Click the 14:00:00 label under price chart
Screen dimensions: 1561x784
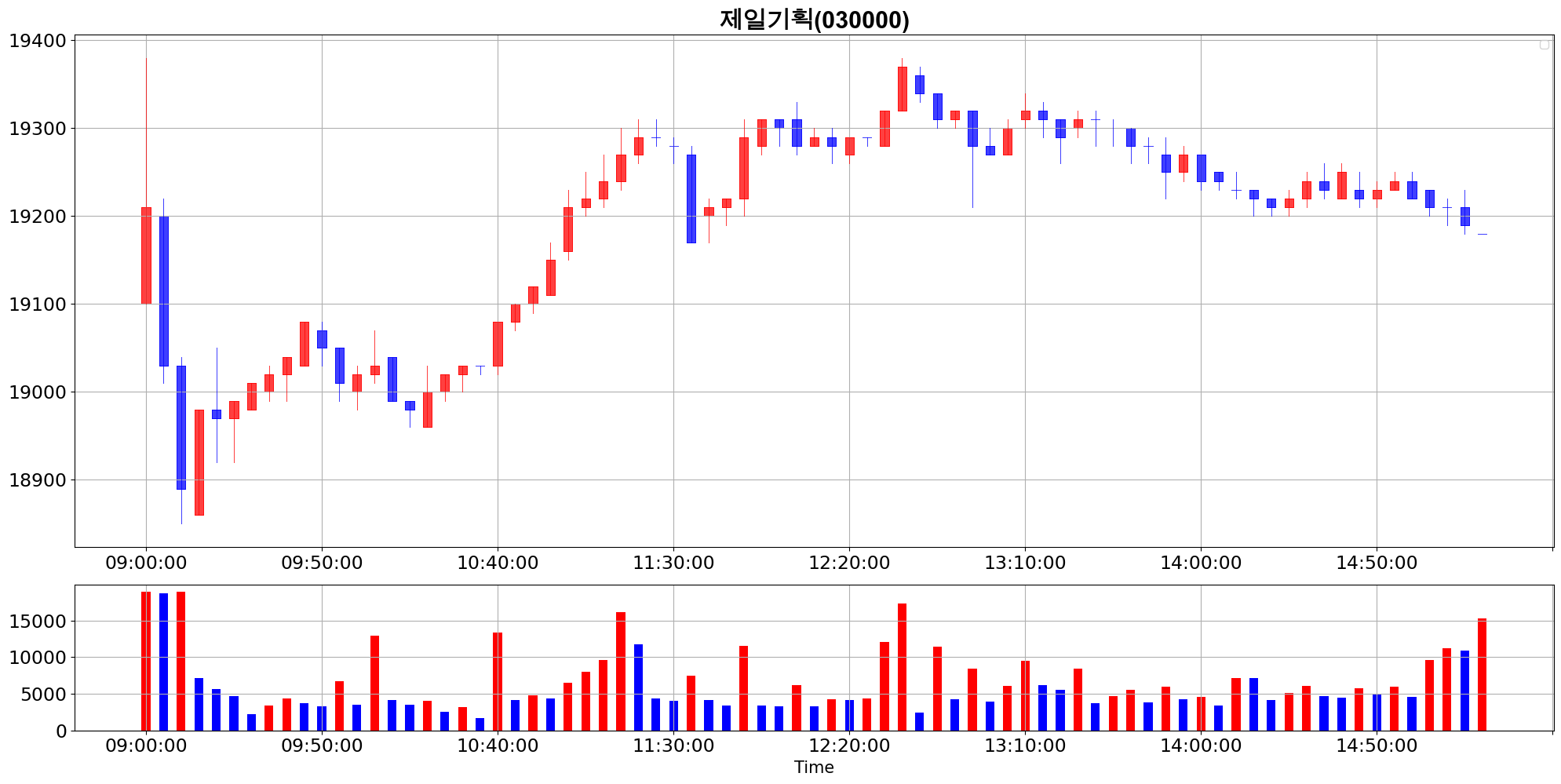click(x=1201, y=563)
